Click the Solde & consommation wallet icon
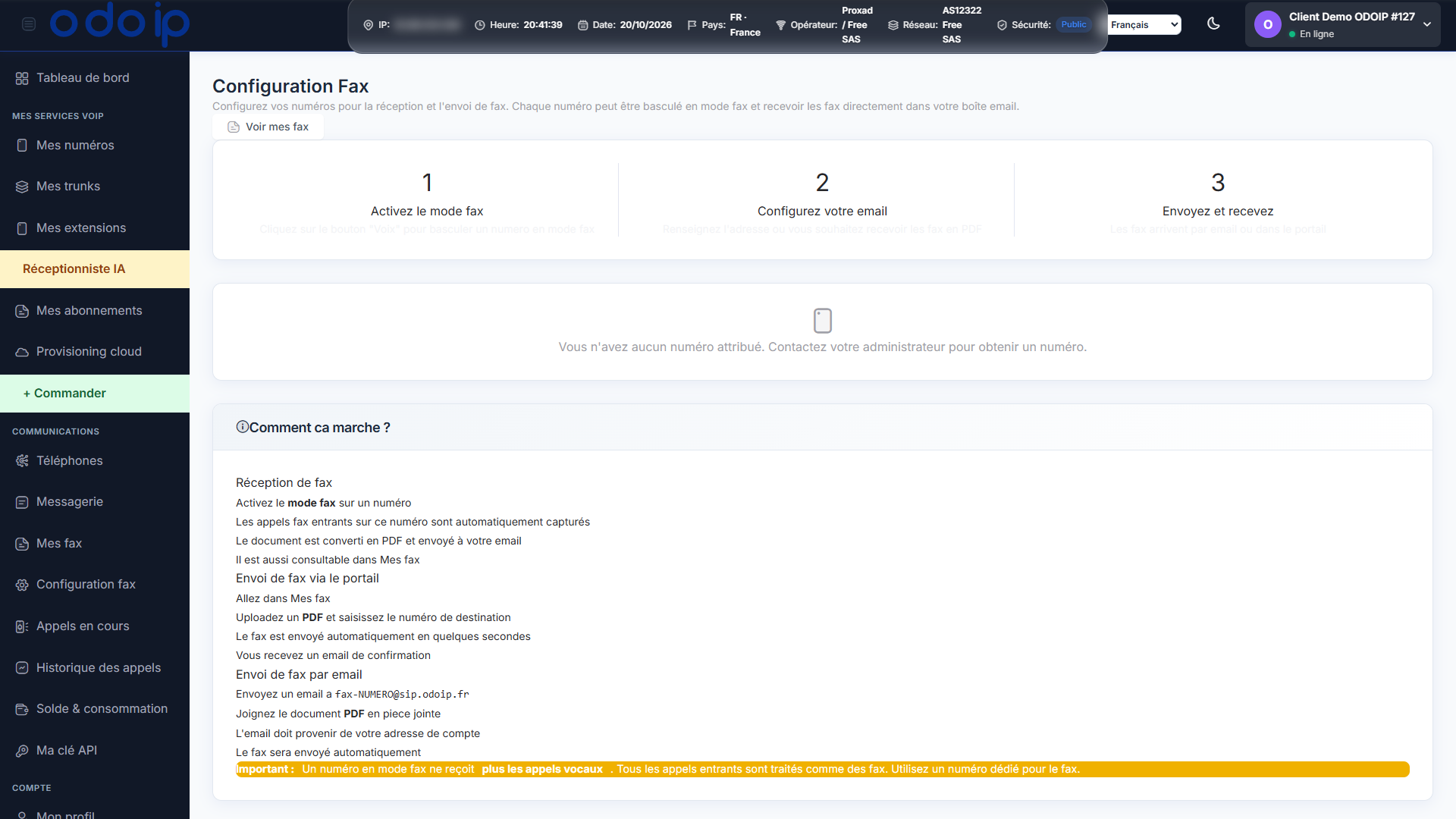This screenshot has width=1456, height=819. coord(22,709)
